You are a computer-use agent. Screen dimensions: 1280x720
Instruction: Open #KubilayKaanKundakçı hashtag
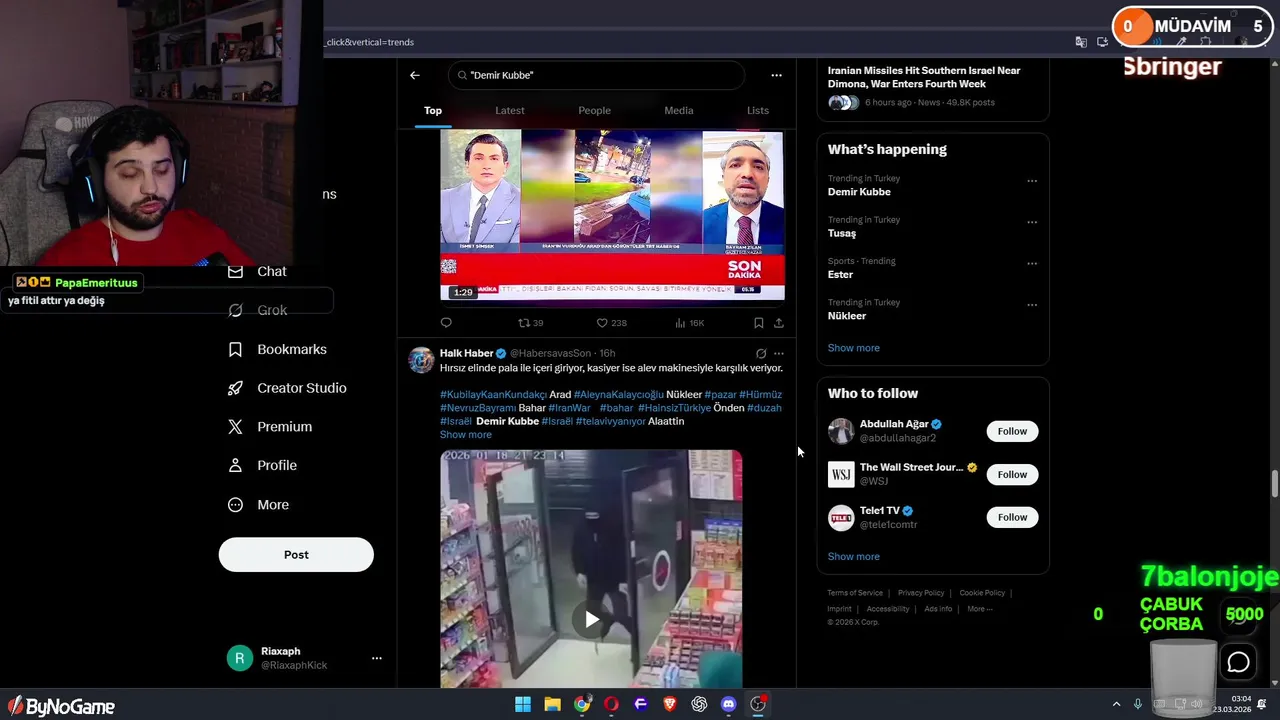[x=493, y=395]
